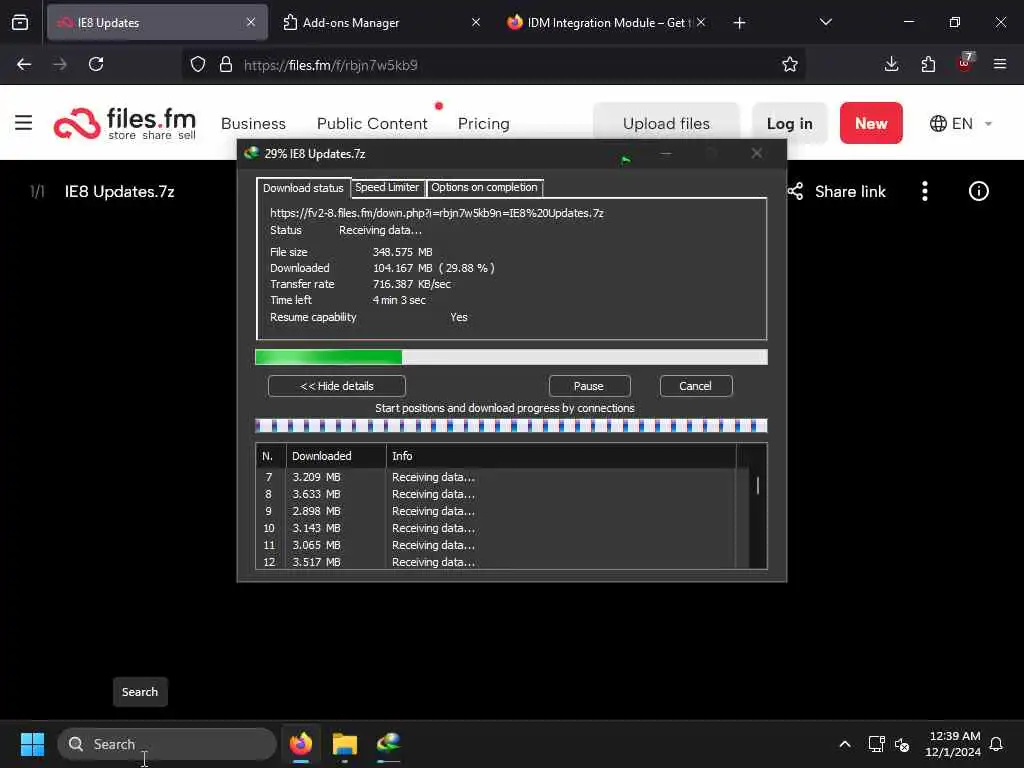Open the Windows Start menu
This screenshot has width=1024, height=768.
(x=32, y=744)
